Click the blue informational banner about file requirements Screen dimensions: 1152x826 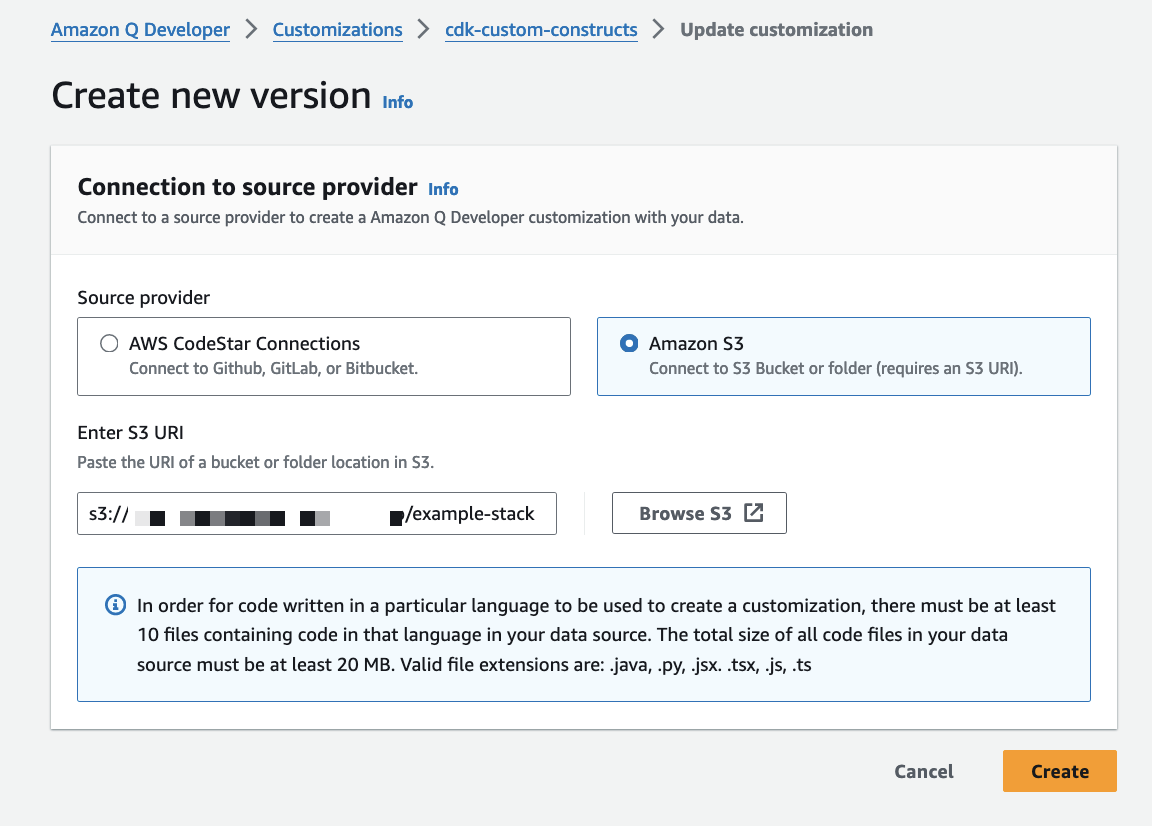click(x=584, y=634)
